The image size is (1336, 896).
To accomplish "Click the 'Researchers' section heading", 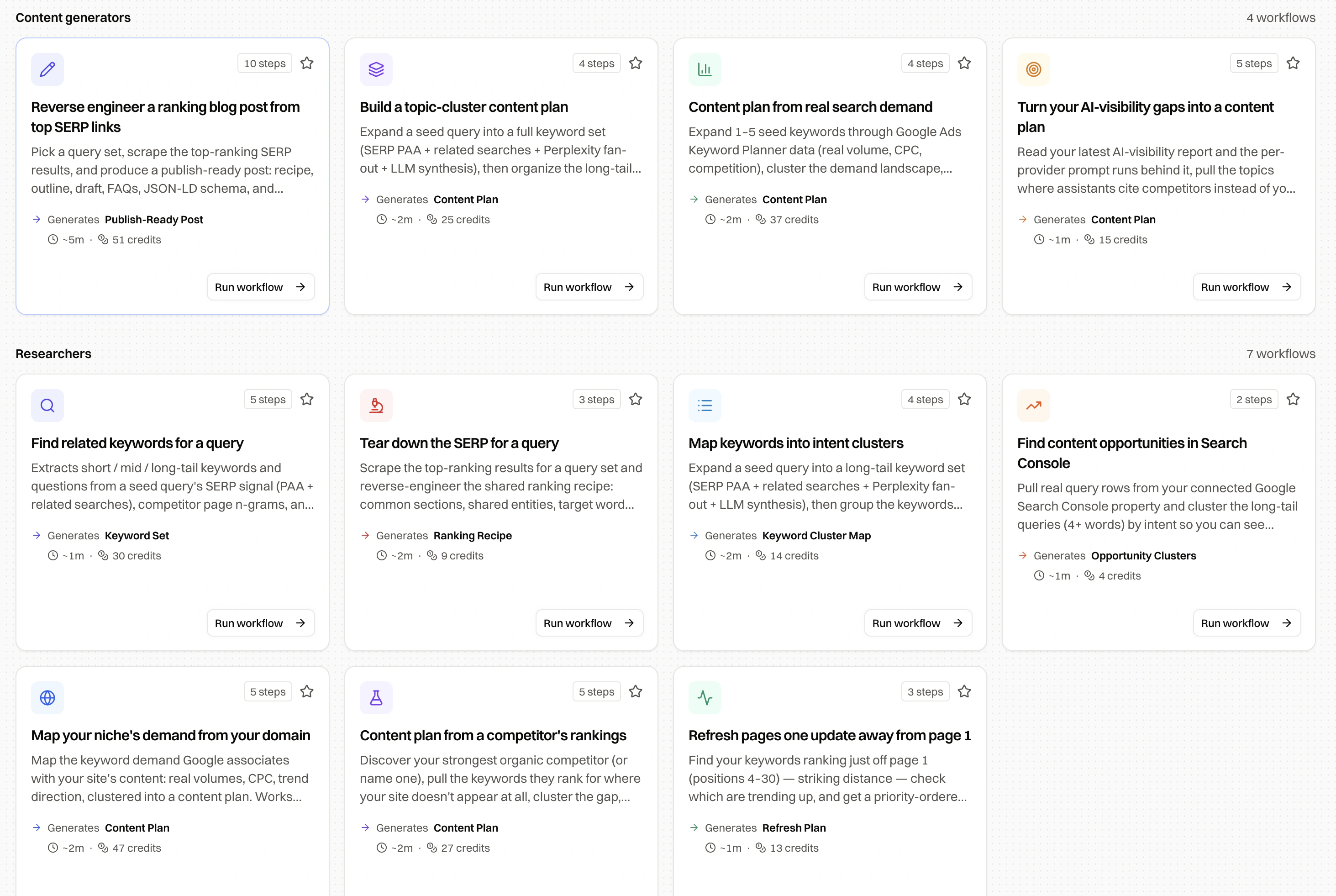I will point(54,354).
